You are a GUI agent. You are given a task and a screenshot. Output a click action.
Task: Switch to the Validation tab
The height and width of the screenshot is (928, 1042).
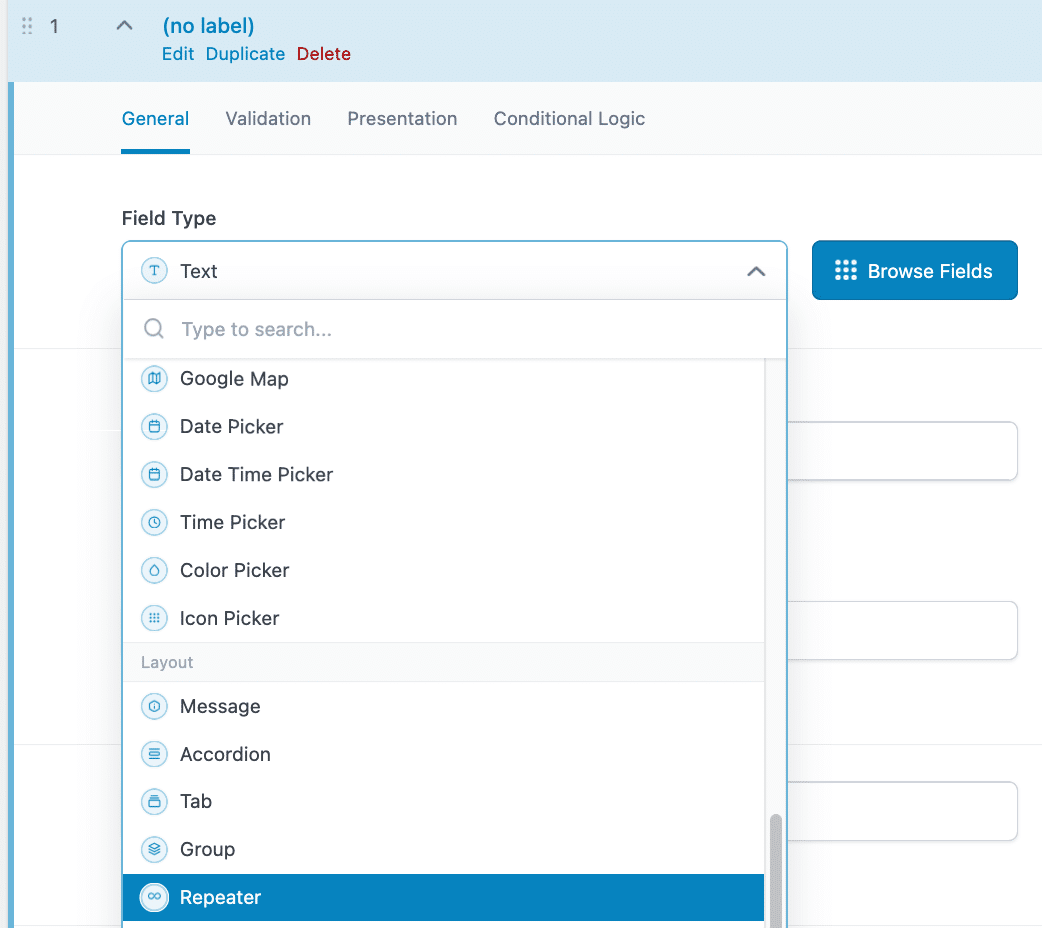click(268, 119)
